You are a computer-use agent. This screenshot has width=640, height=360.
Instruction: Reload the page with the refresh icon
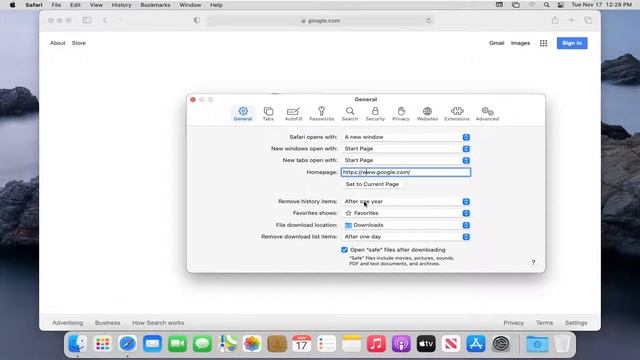pyautogui.click(x=428, y=20)
